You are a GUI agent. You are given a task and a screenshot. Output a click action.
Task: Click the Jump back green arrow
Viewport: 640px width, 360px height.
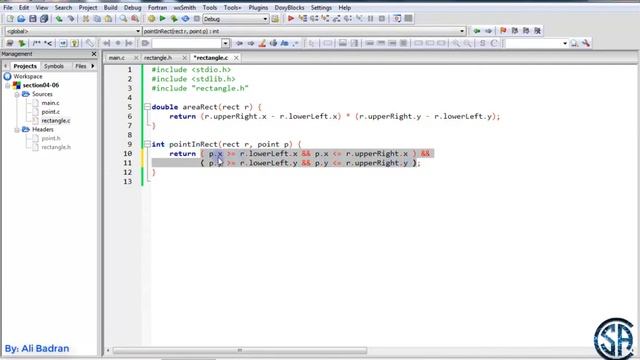[x=477, y=31]
